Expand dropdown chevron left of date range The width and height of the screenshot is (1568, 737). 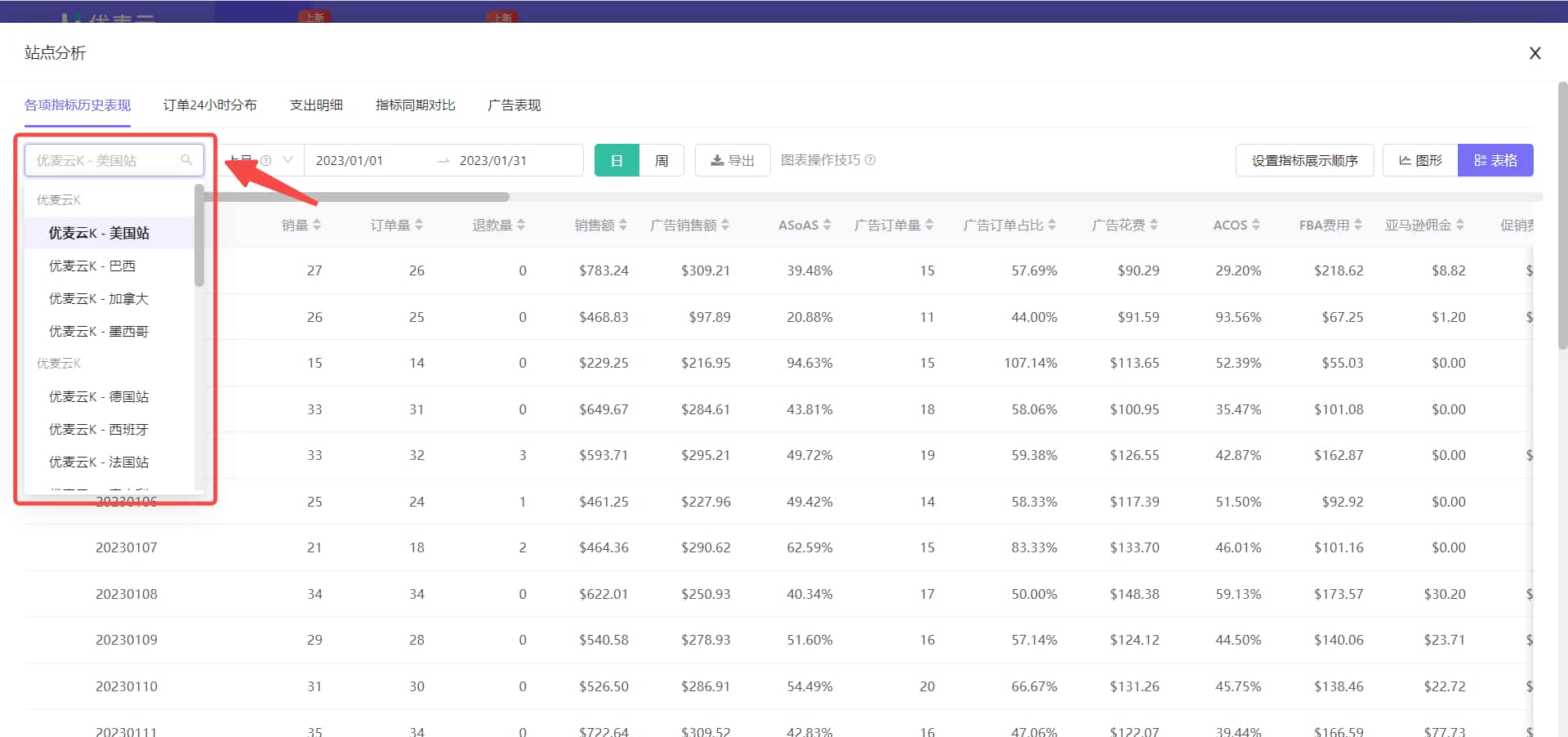tap(287, 160)
